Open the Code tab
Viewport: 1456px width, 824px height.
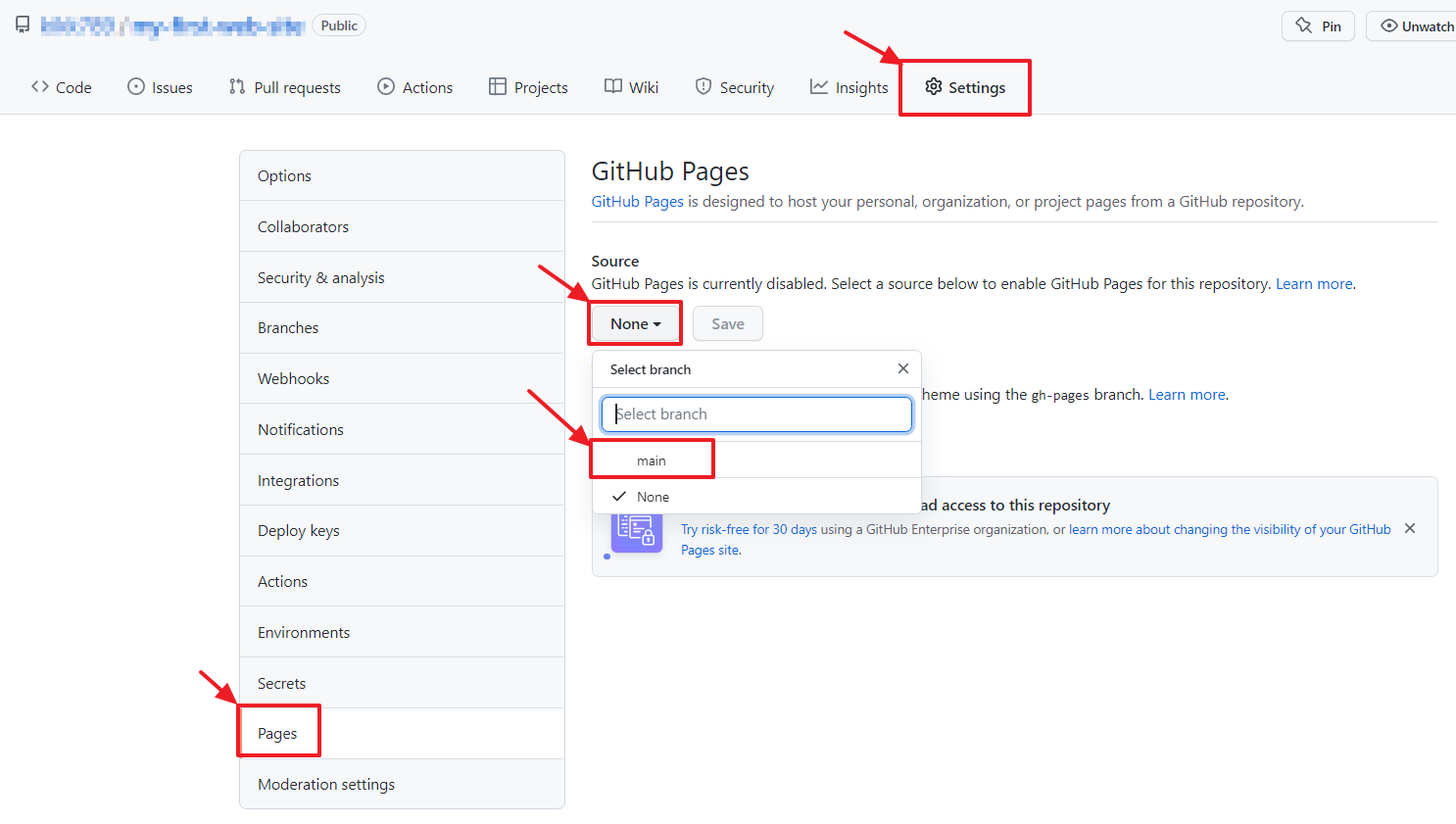click(61, 87)
